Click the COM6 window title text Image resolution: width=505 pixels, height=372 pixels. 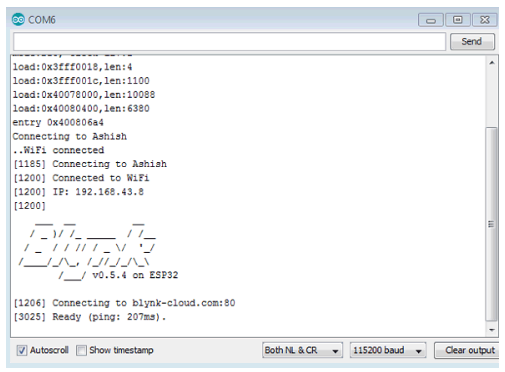(x=42, y=20)
